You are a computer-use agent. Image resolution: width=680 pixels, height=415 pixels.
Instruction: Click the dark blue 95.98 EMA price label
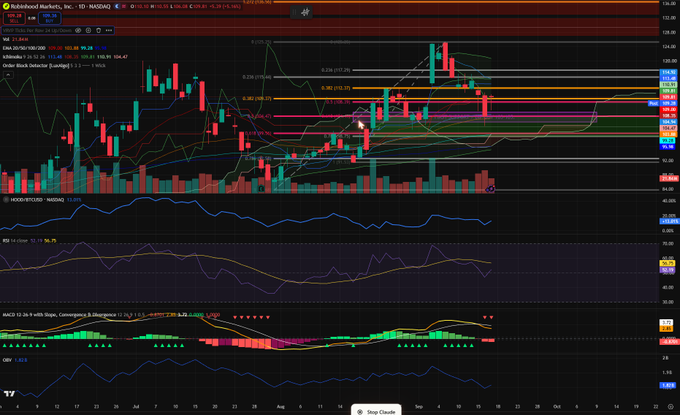coord(668,147)
